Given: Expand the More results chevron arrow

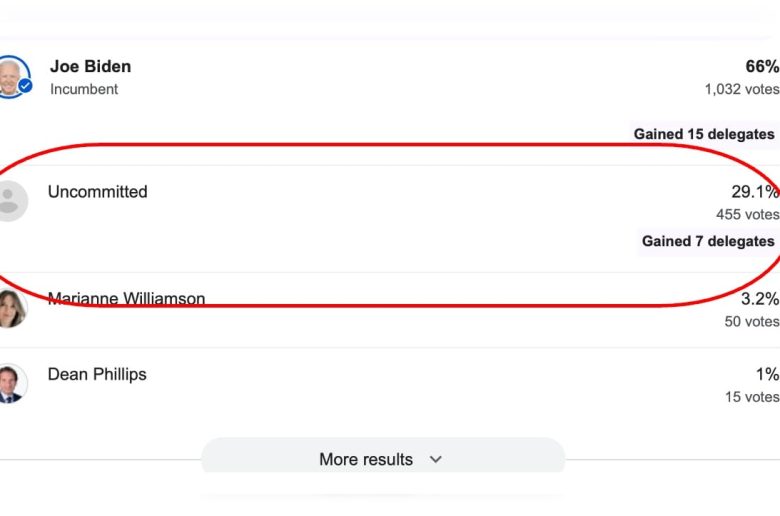Looking at the screenshot, I should (x=435, y=459).
